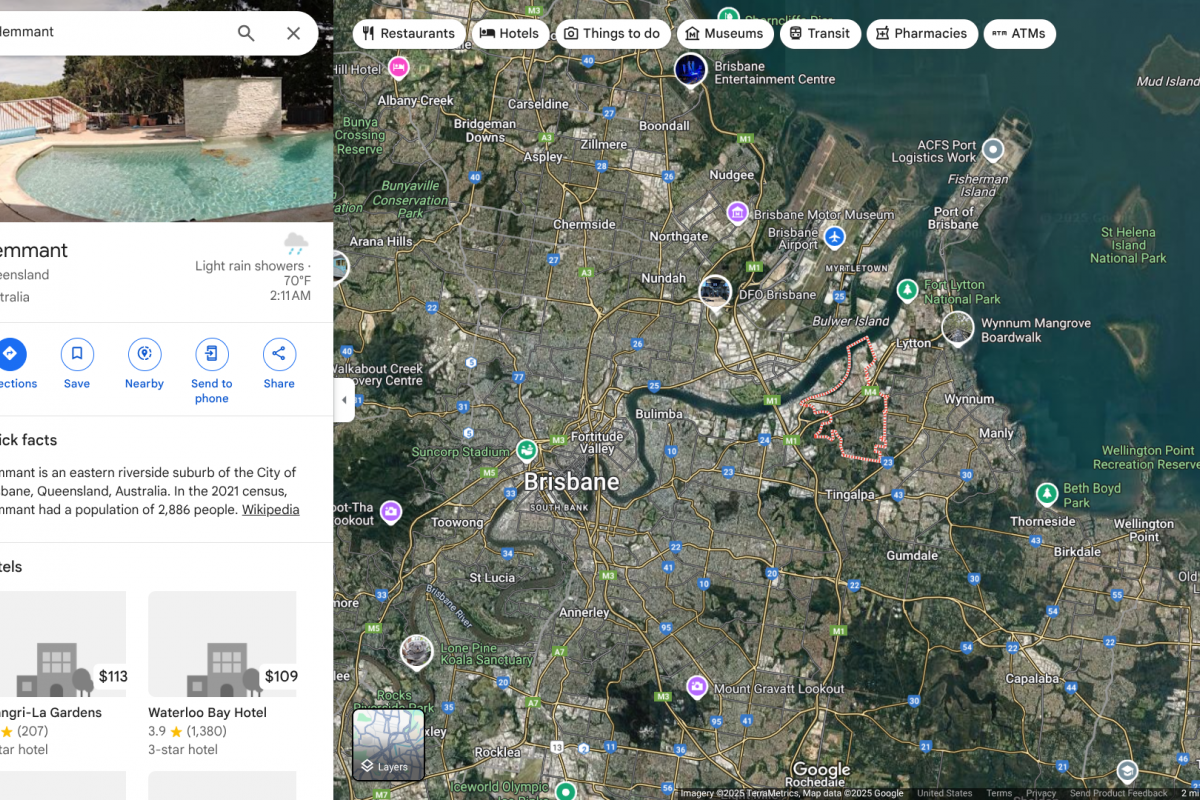The height and width of the screenshot is (800, 1200).
Task: Click the Brisbane Entertainment Centre marker
Action: pyautogui.click(x=690, y=70)
